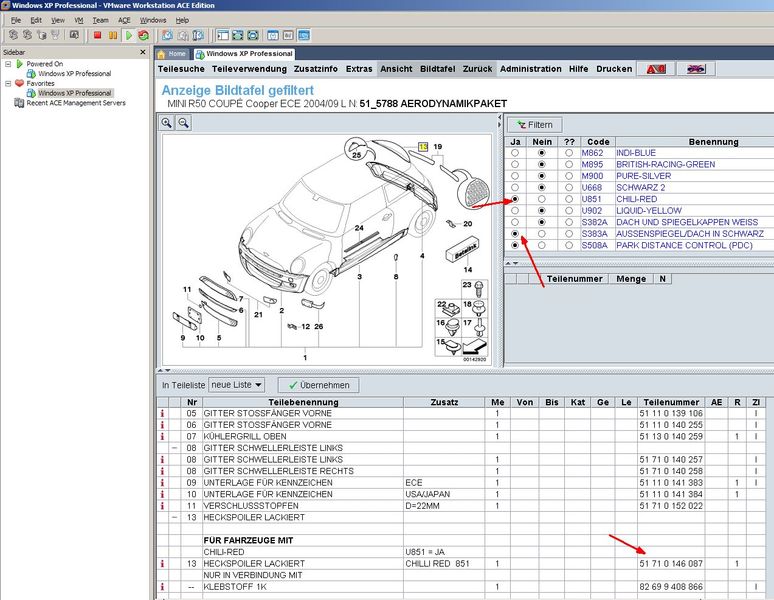This screenshot has width=774, height=600.
Task: Click 'UNTERLAGE FÜR KENNZEICHEN' ECE row
Action: tap(460, 483)
